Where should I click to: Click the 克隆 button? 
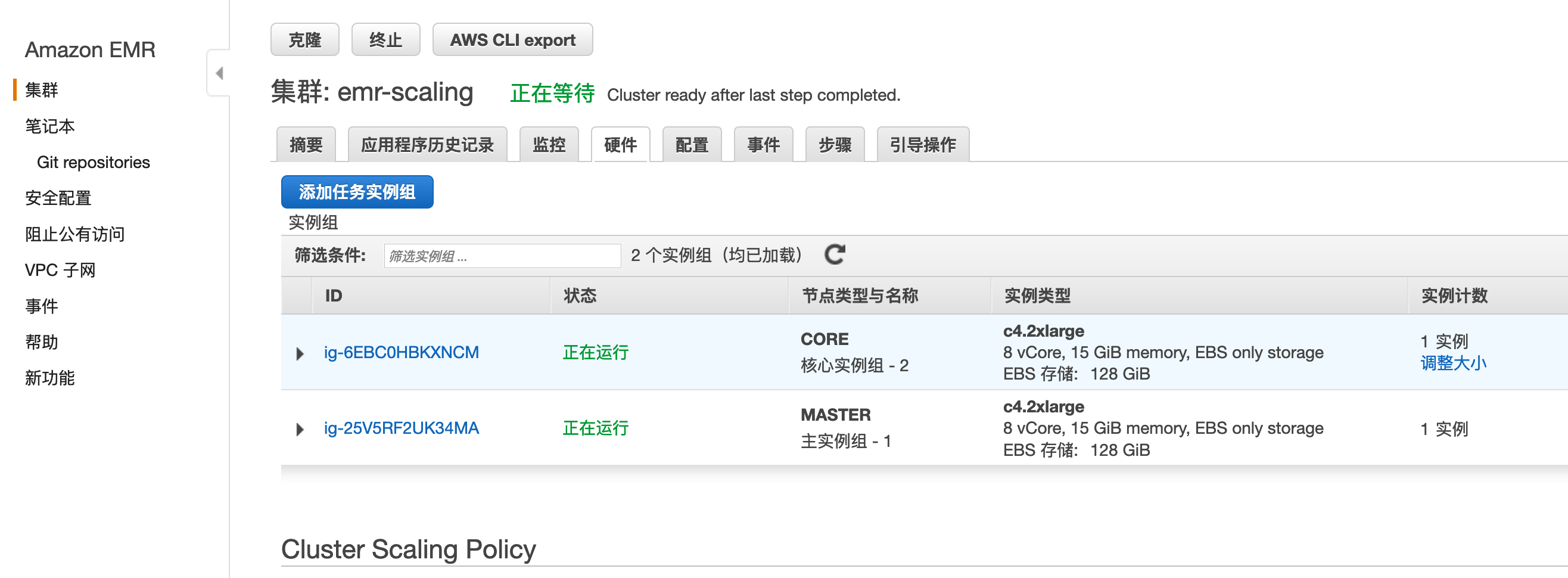point(304,40)
